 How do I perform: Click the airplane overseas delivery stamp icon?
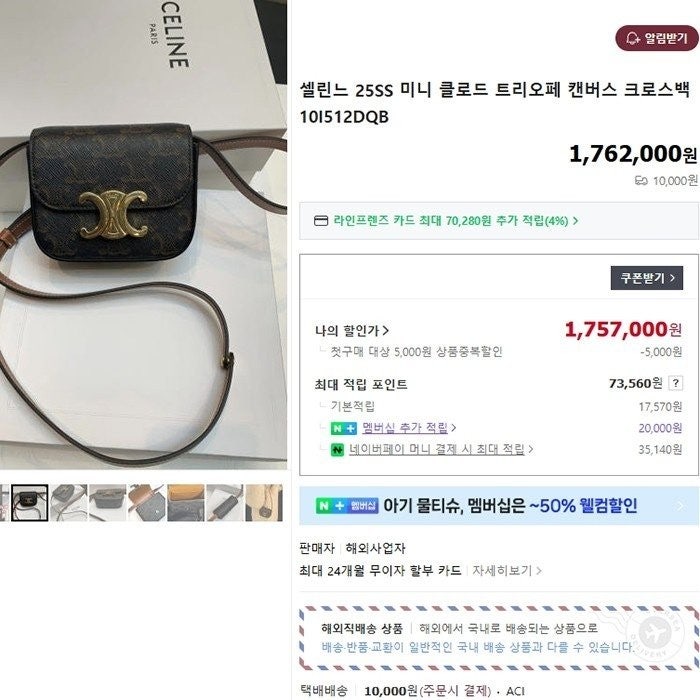655,633
